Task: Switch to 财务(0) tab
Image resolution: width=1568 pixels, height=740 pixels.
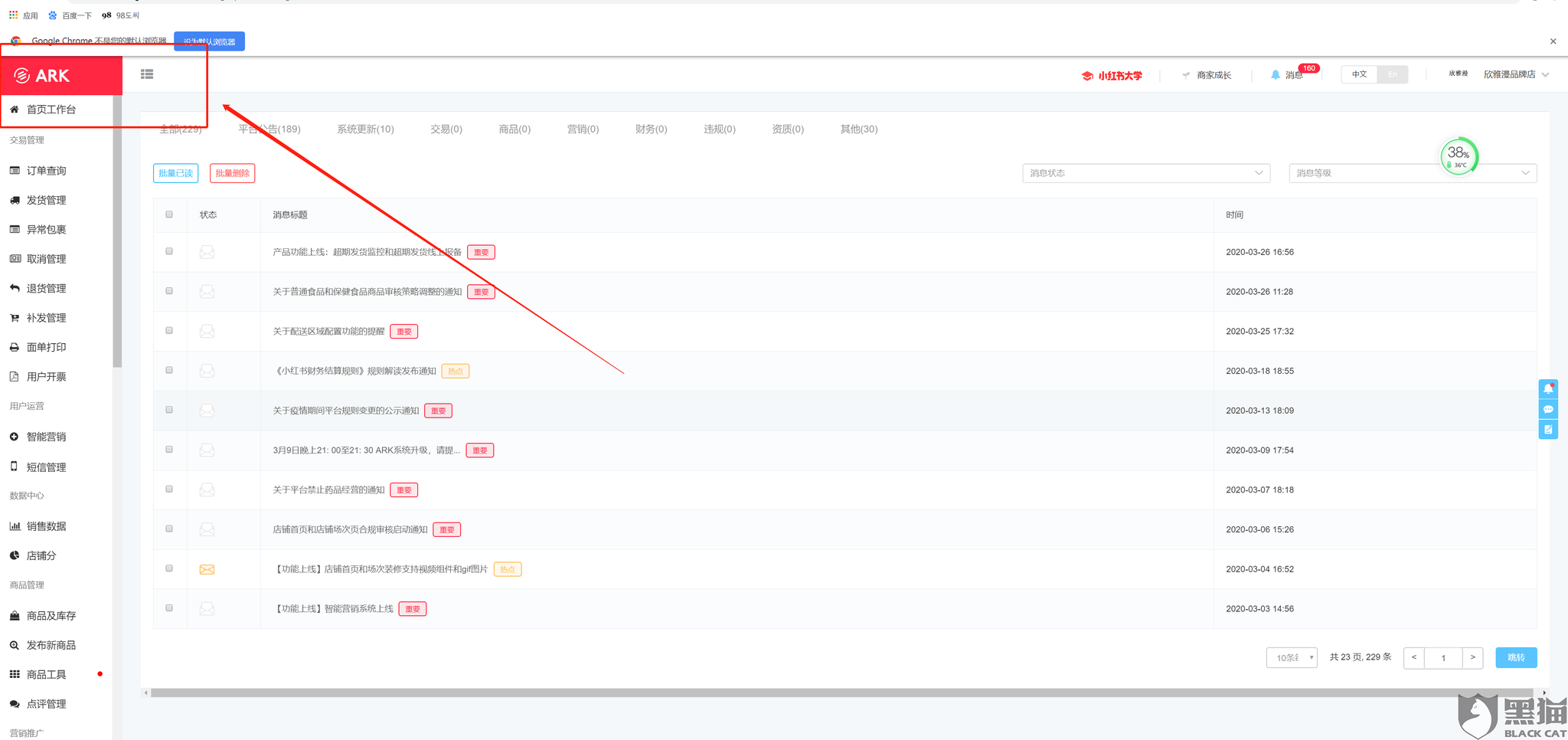Action: coord(651,129)
